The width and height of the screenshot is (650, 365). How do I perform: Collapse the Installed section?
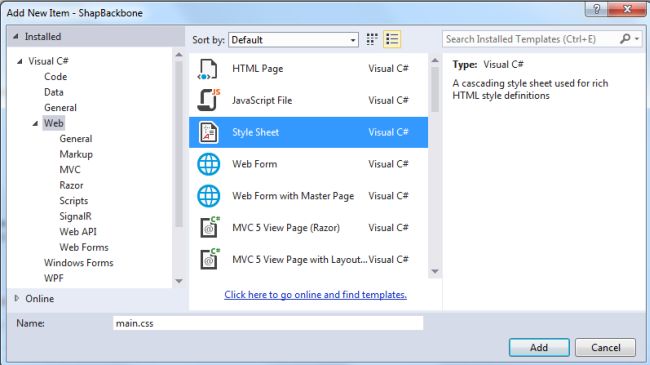(x=16, y=36)
